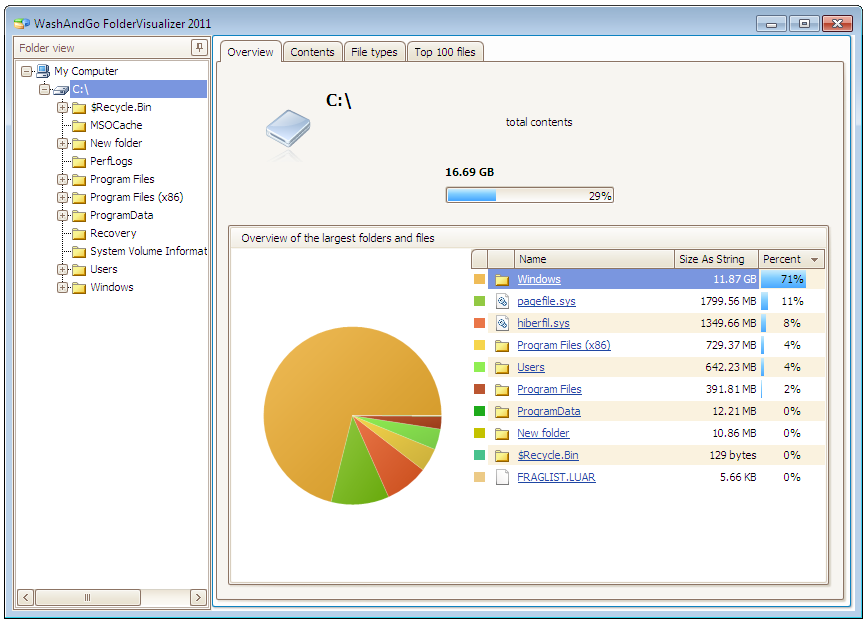The width and height of the screenshot is (867, 623).
Task: Expand the Program Files (x86) tree node
Action: click(x=63, y=197)
